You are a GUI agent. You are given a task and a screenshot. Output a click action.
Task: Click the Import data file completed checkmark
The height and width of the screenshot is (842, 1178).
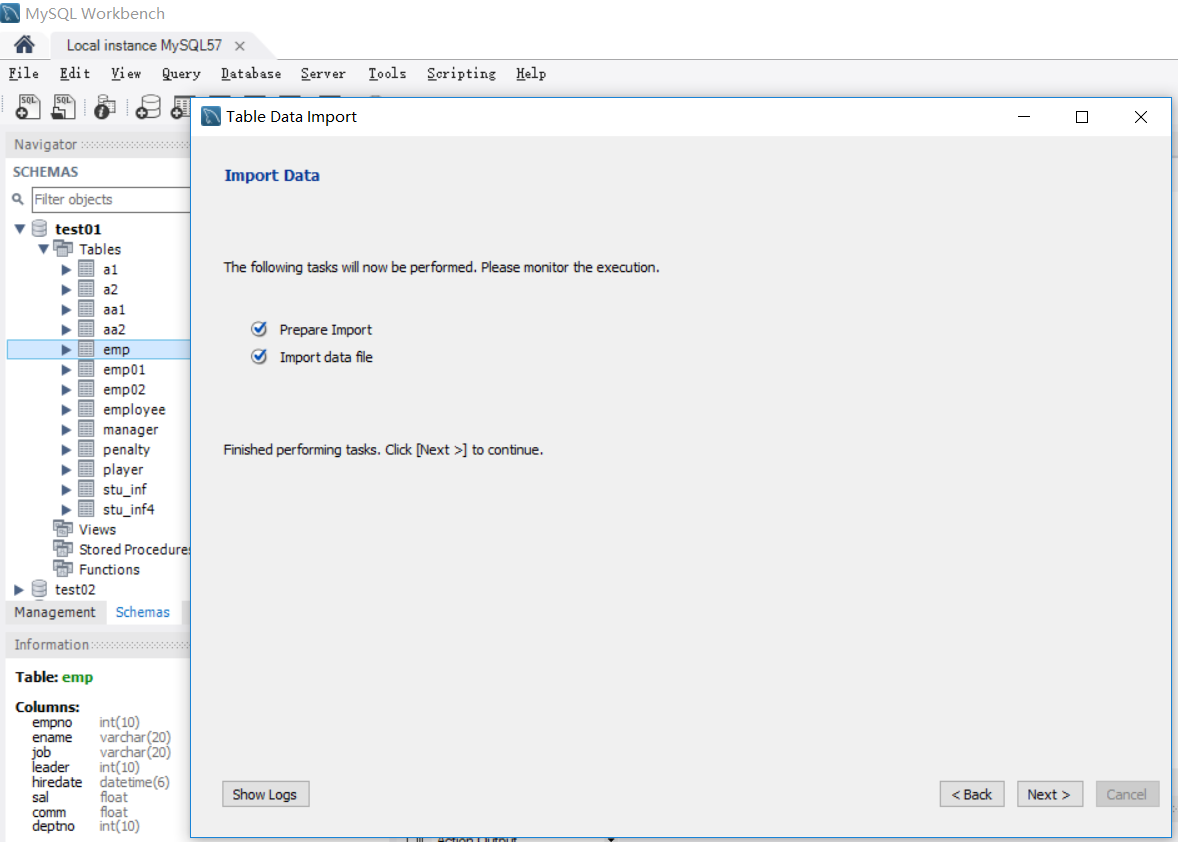click(259, 357)
